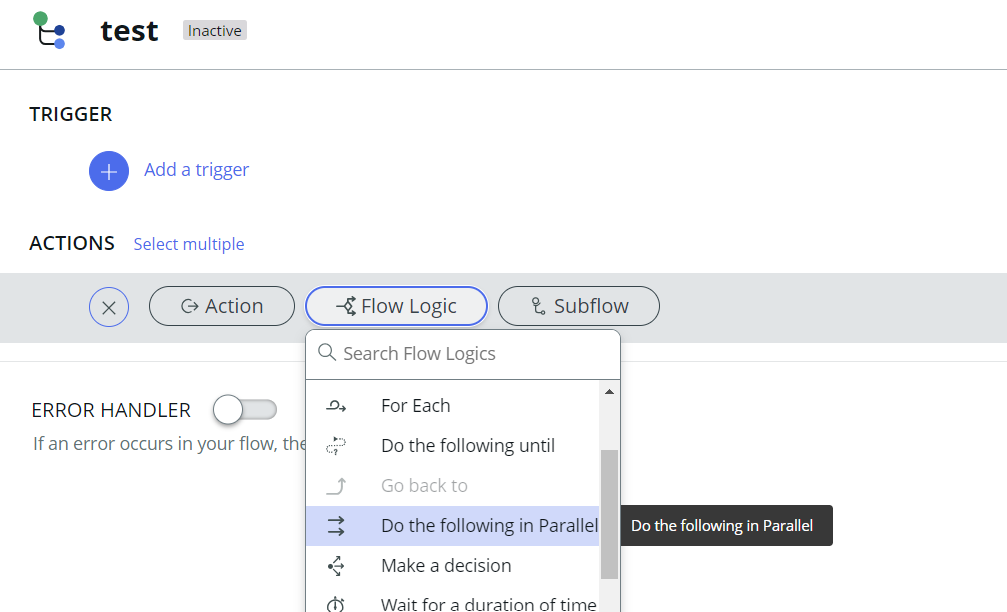Screen dimensions: 1007x612
Task: Click the repeat icon beside Do the following until
Action: pos(337,446)
